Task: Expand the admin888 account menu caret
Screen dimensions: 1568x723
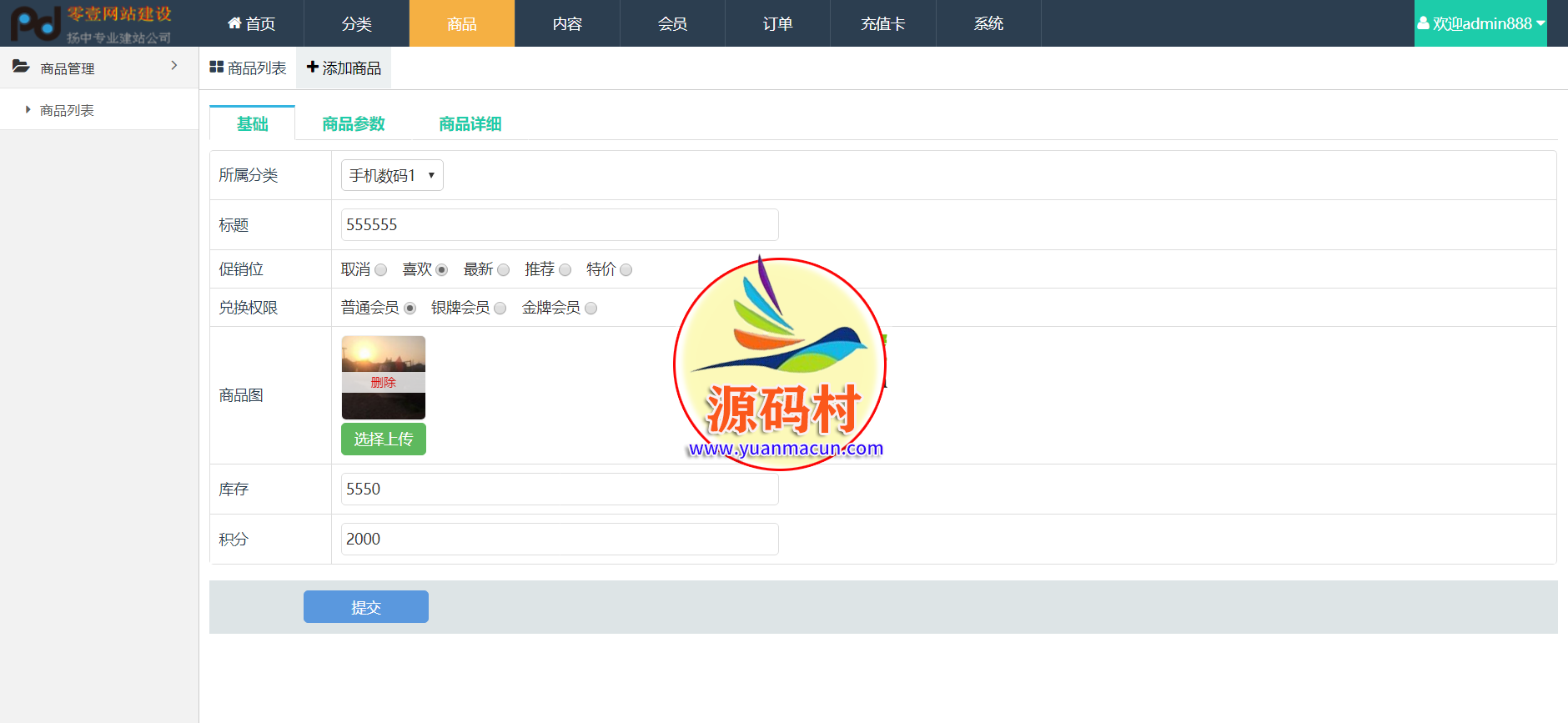Action: pos(1540,23)
